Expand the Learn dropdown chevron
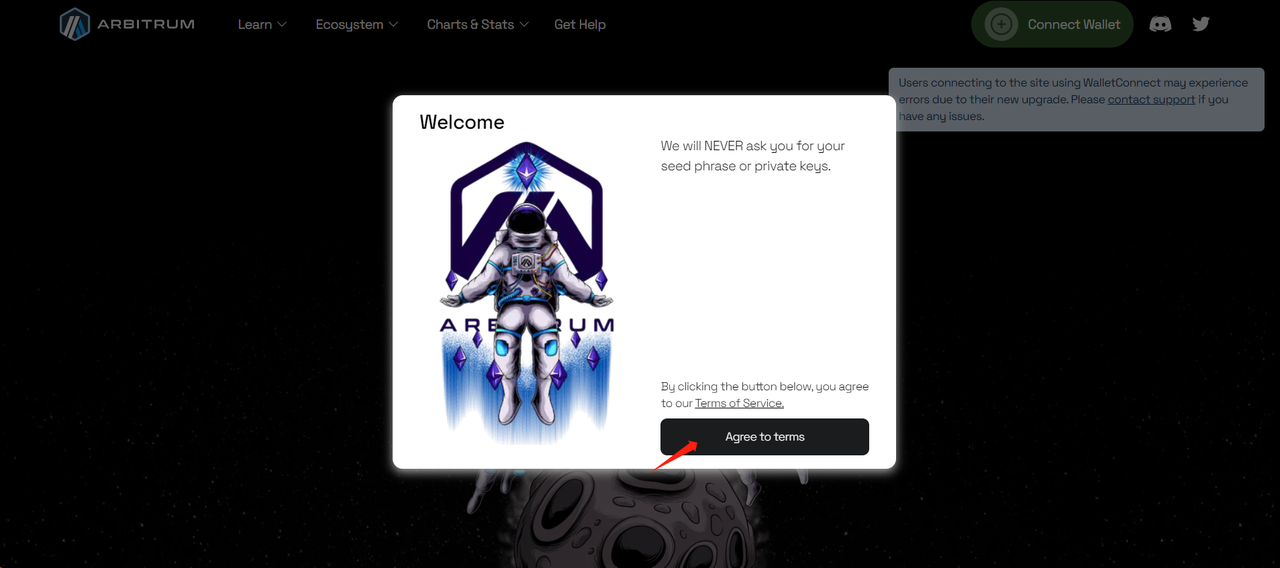Screen dimensions: 1280x568 point(282,24)
